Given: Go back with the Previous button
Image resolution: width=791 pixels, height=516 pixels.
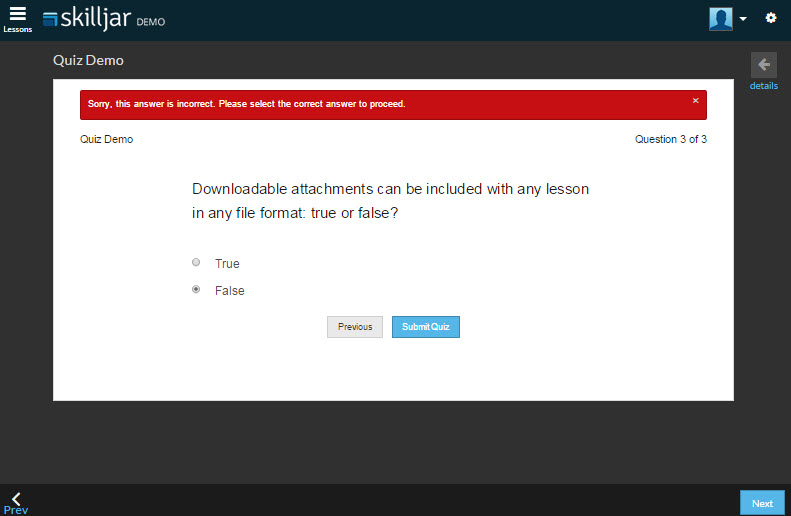Looking at the screenshot, I should point(355,327).
